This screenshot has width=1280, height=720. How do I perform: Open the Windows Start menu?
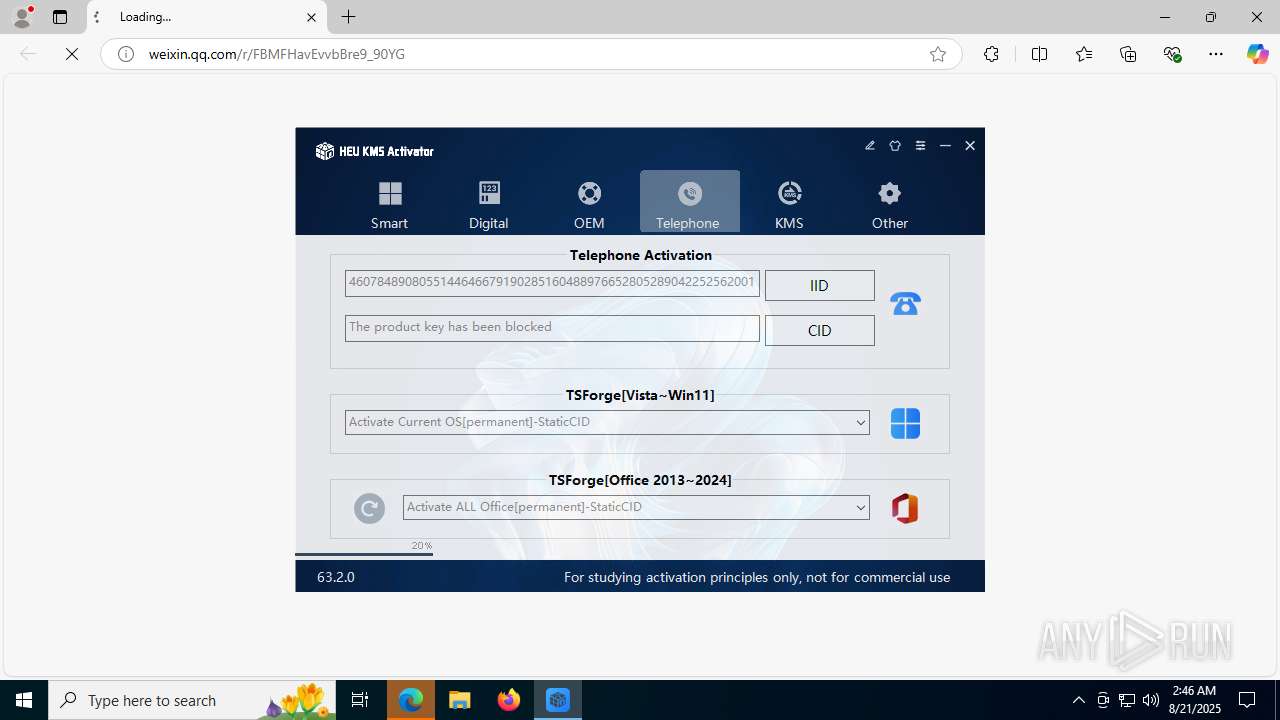pyautogui.click(x=24, y=700)
